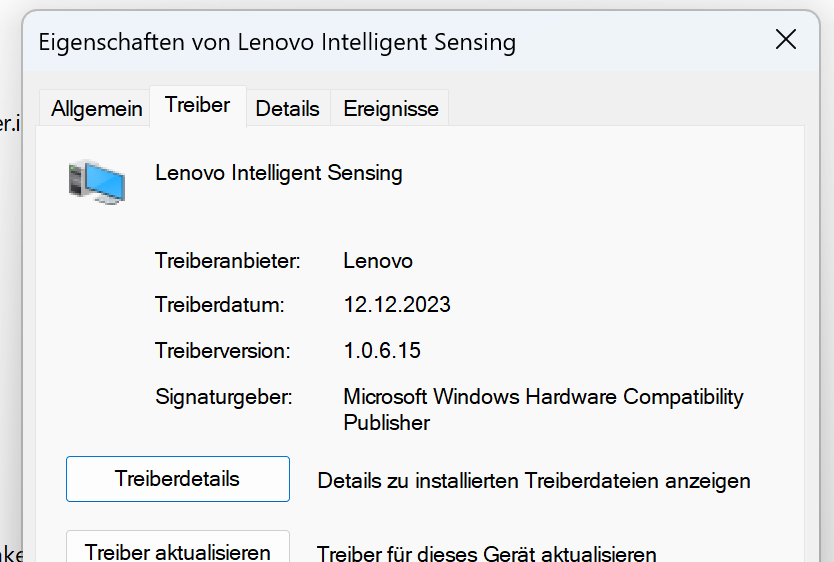Image resolution: width=834 pixels, height=562 pixels.
Task: Go to the Ereignisse tab
Action: 391,109
